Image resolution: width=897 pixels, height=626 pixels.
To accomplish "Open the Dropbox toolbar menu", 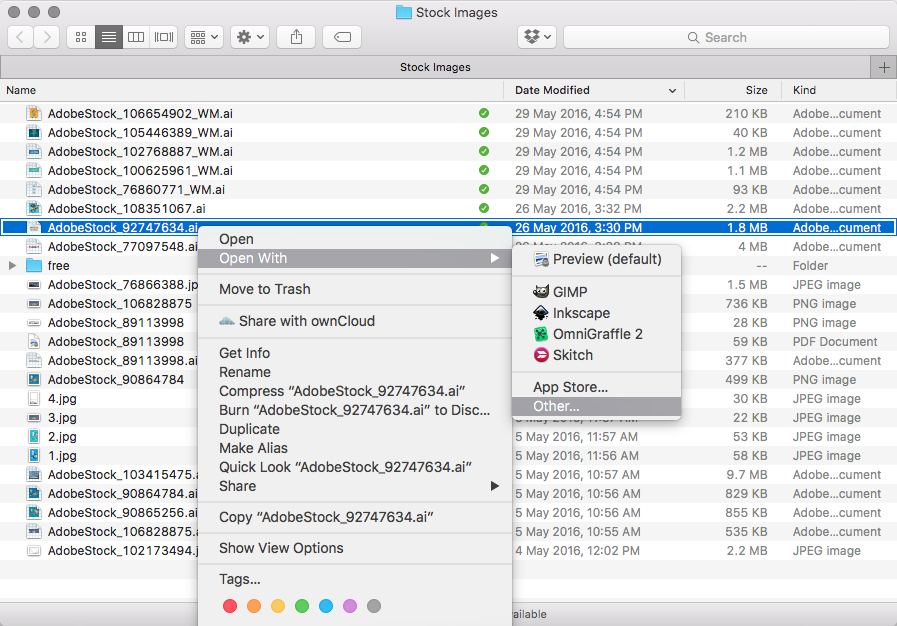I will point(537,37).
